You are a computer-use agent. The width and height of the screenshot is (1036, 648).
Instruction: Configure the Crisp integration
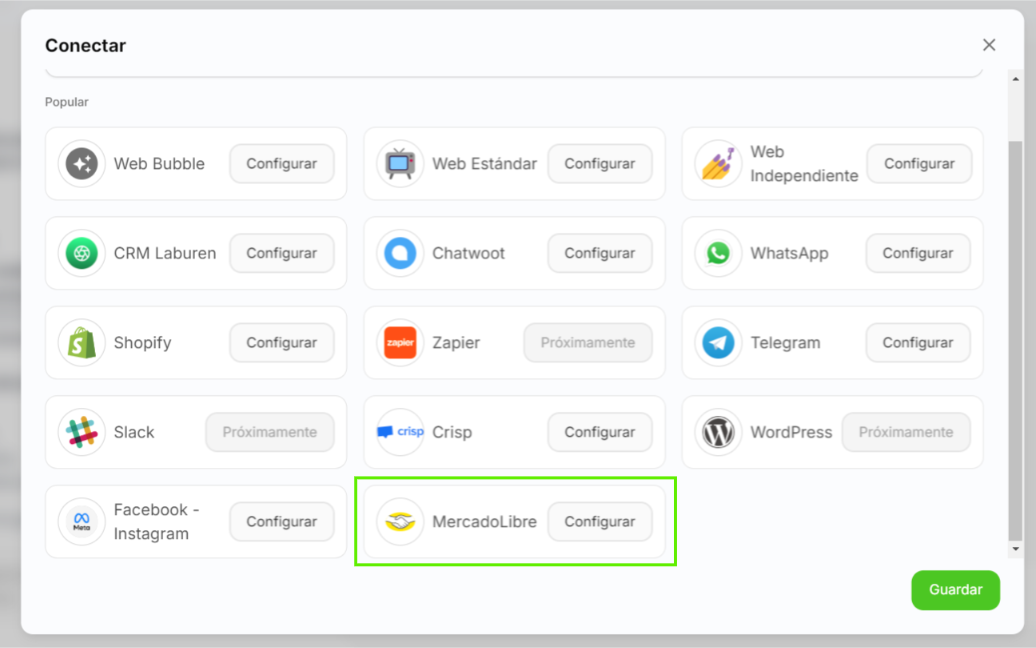point(599,432)
